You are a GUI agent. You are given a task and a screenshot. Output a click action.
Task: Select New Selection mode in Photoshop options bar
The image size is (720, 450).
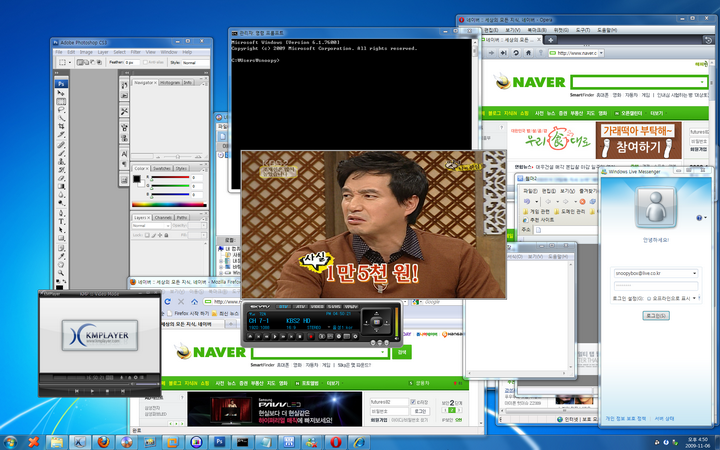point(80,62)
